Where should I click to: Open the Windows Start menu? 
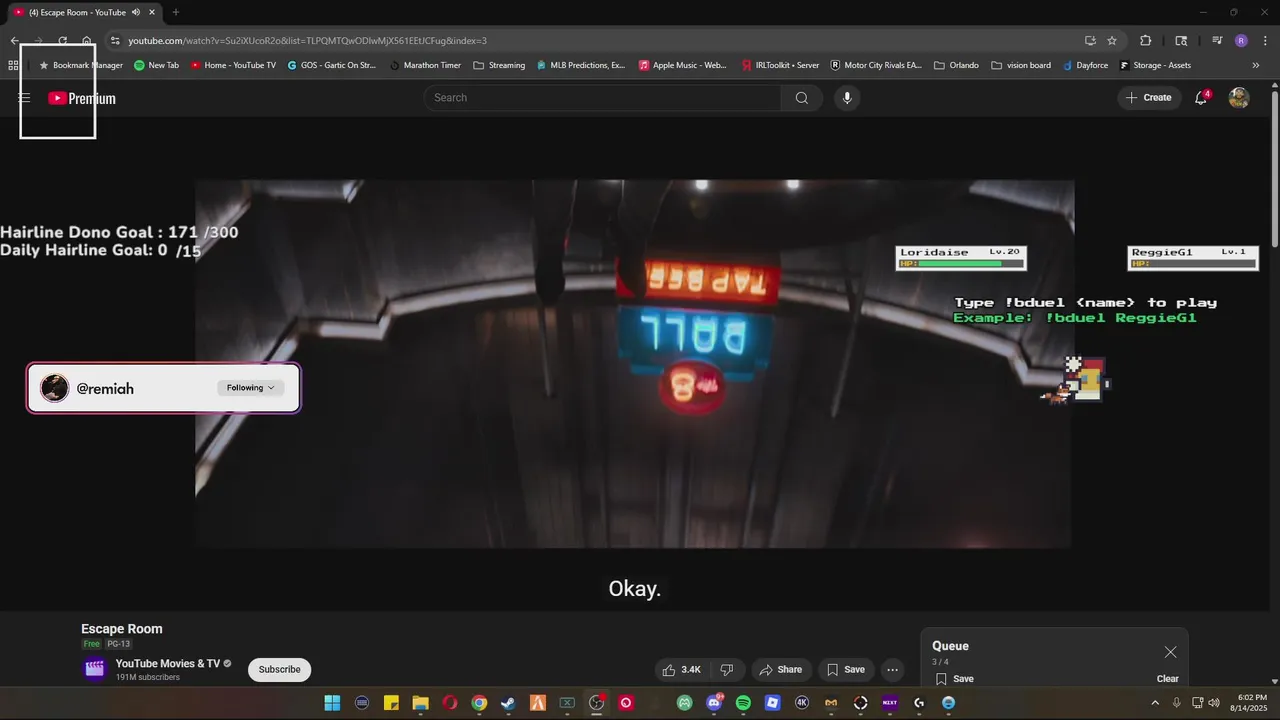click(332, 703)
